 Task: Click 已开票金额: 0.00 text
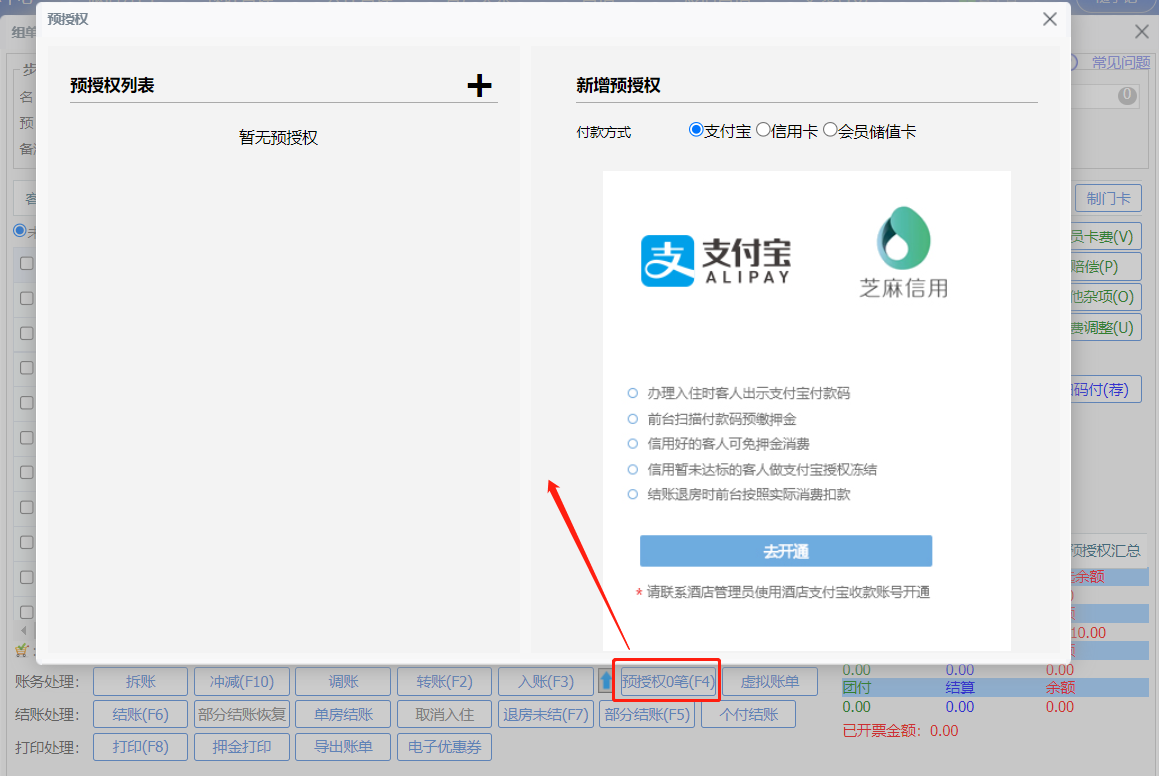click(x=900, y=731)
